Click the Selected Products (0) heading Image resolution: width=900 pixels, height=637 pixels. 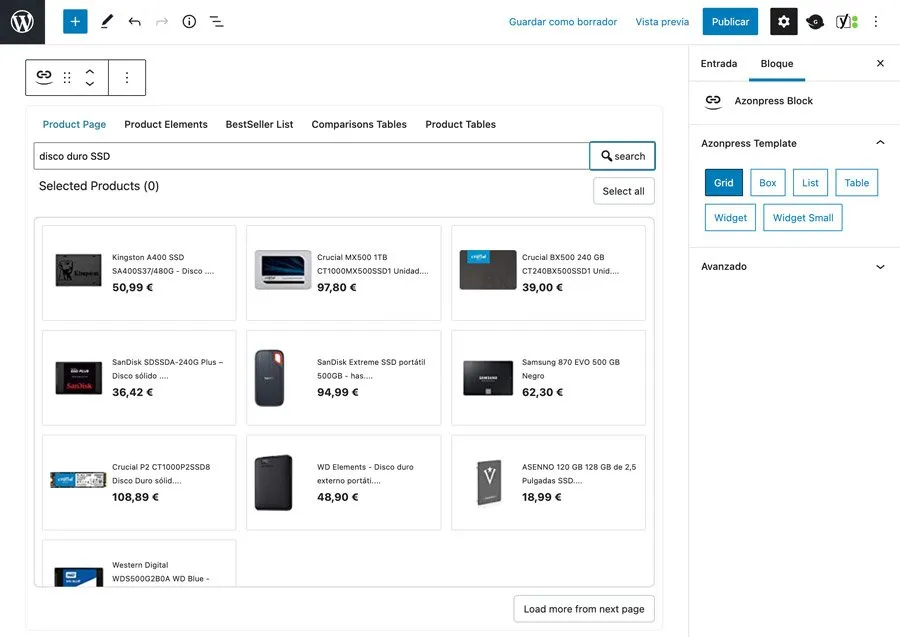tap(99, 186)
